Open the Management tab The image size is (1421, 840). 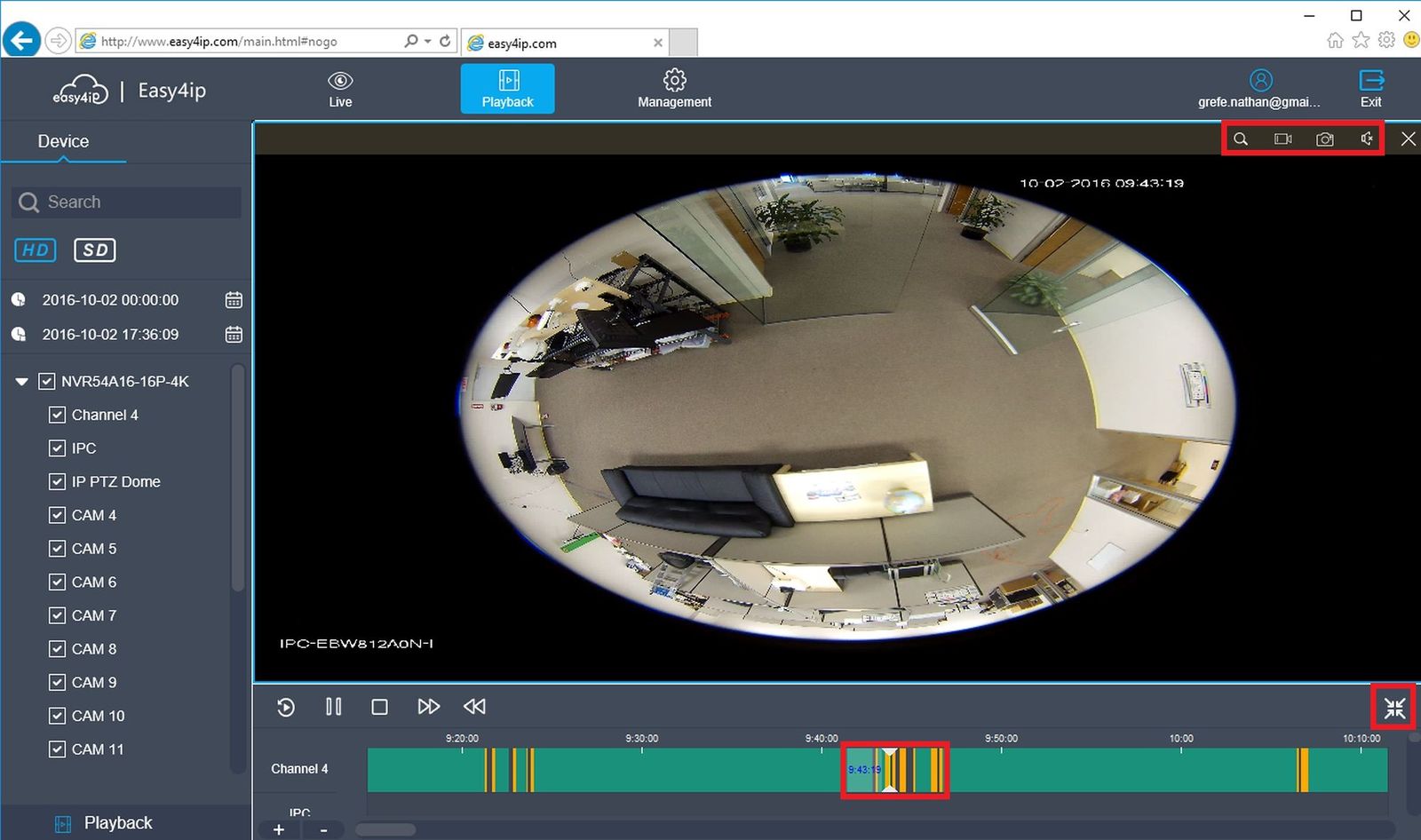pos(674,89)
